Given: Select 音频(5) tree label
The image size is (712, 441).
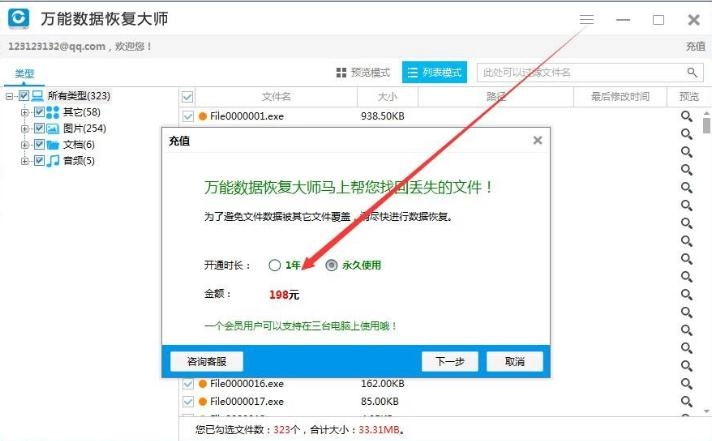Looking at the screenshot, I should pyautogui.click(x=79, y=161).
